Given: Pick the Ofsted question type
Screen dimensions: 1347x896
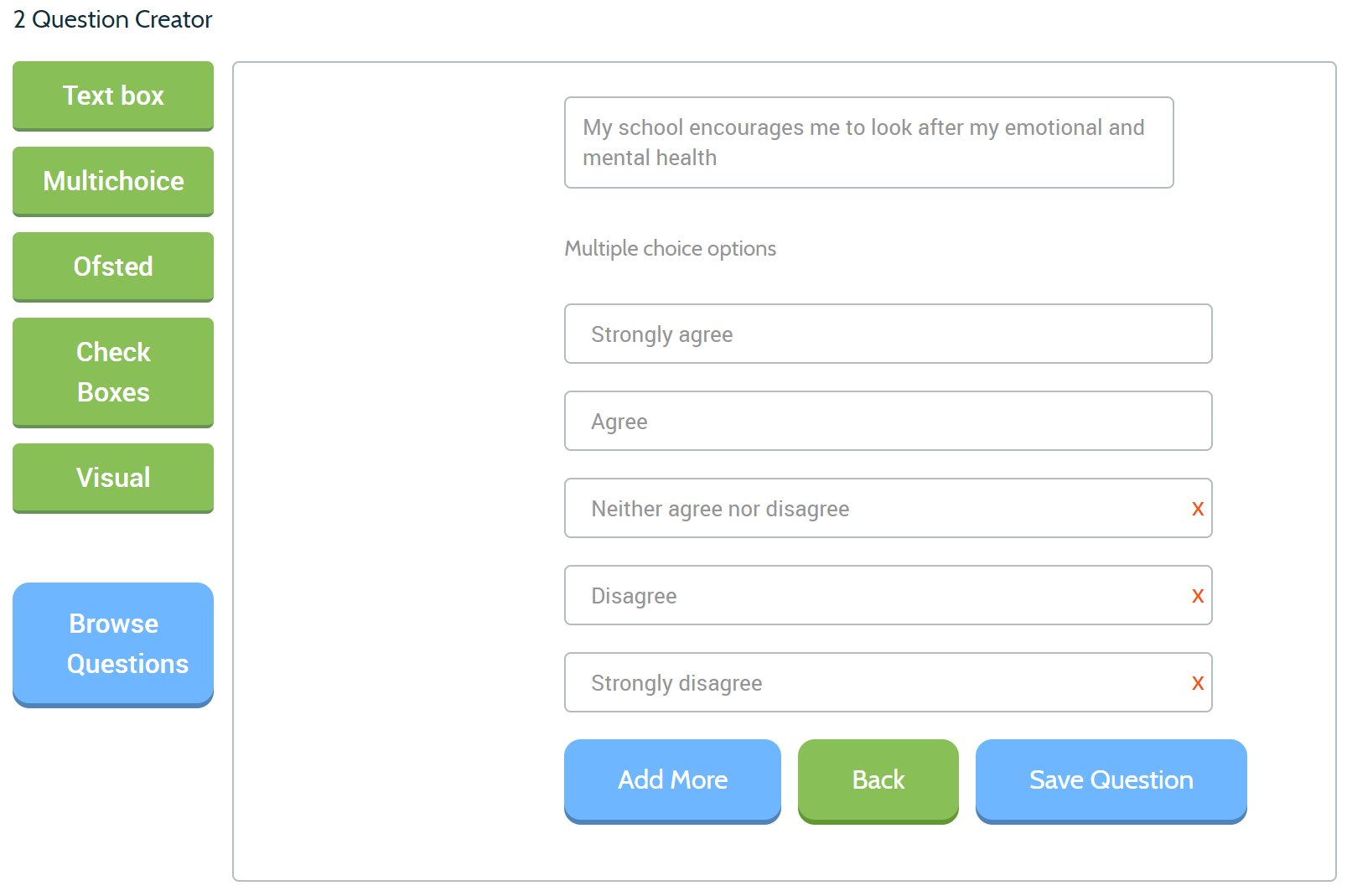Looking at the screenshot, I should pyautogui.click(x=113, y=267).
